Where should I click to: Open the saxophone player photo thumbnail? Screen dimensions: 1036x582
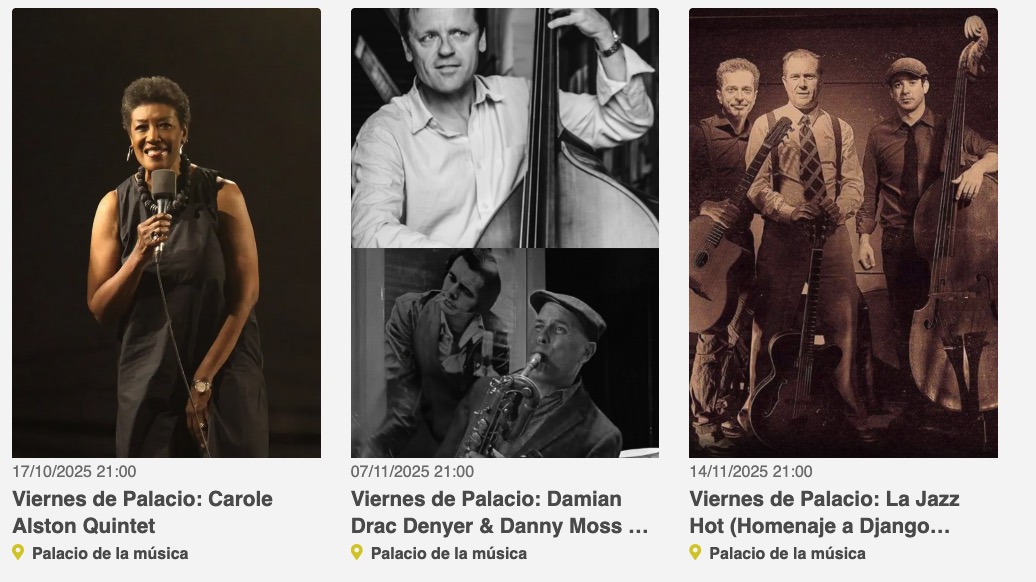[x=505, y=353]
